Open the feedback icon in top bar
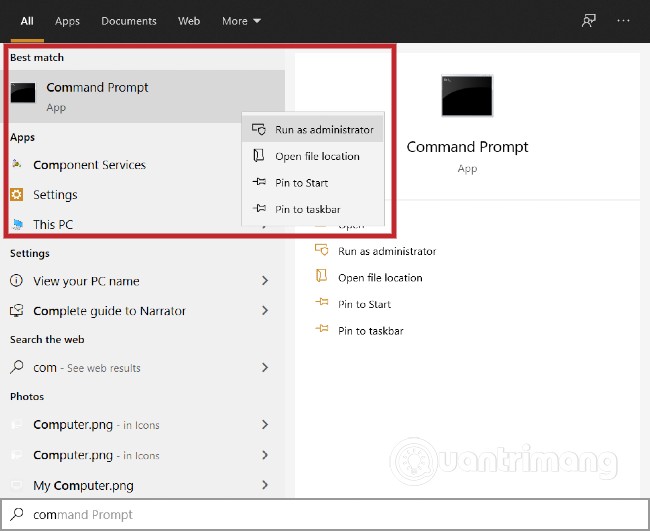Screen dimensions: 650x531 589,20
